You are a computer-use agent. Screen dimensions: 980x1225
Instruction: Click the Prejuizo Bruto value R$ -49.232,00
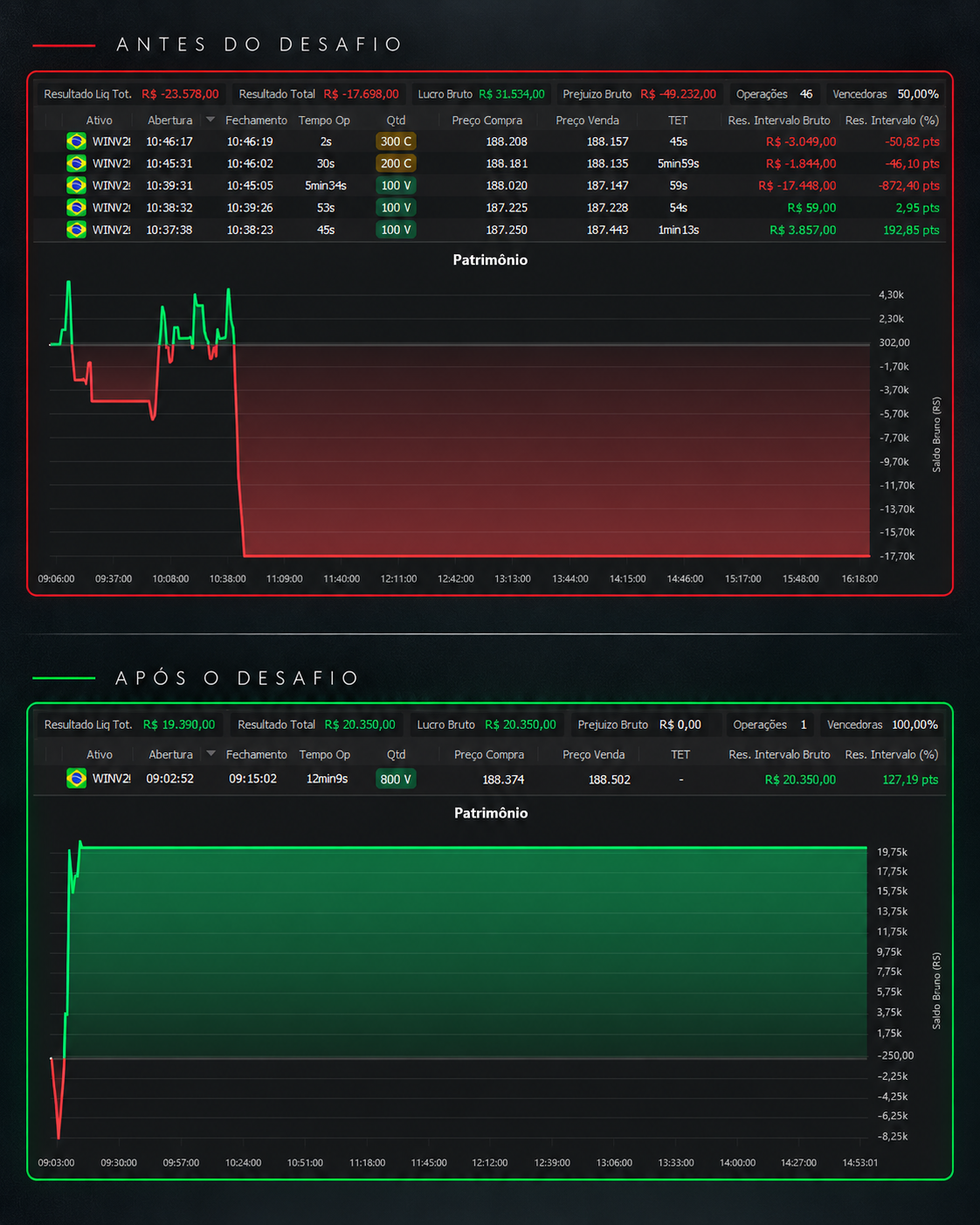click(678, 94)
